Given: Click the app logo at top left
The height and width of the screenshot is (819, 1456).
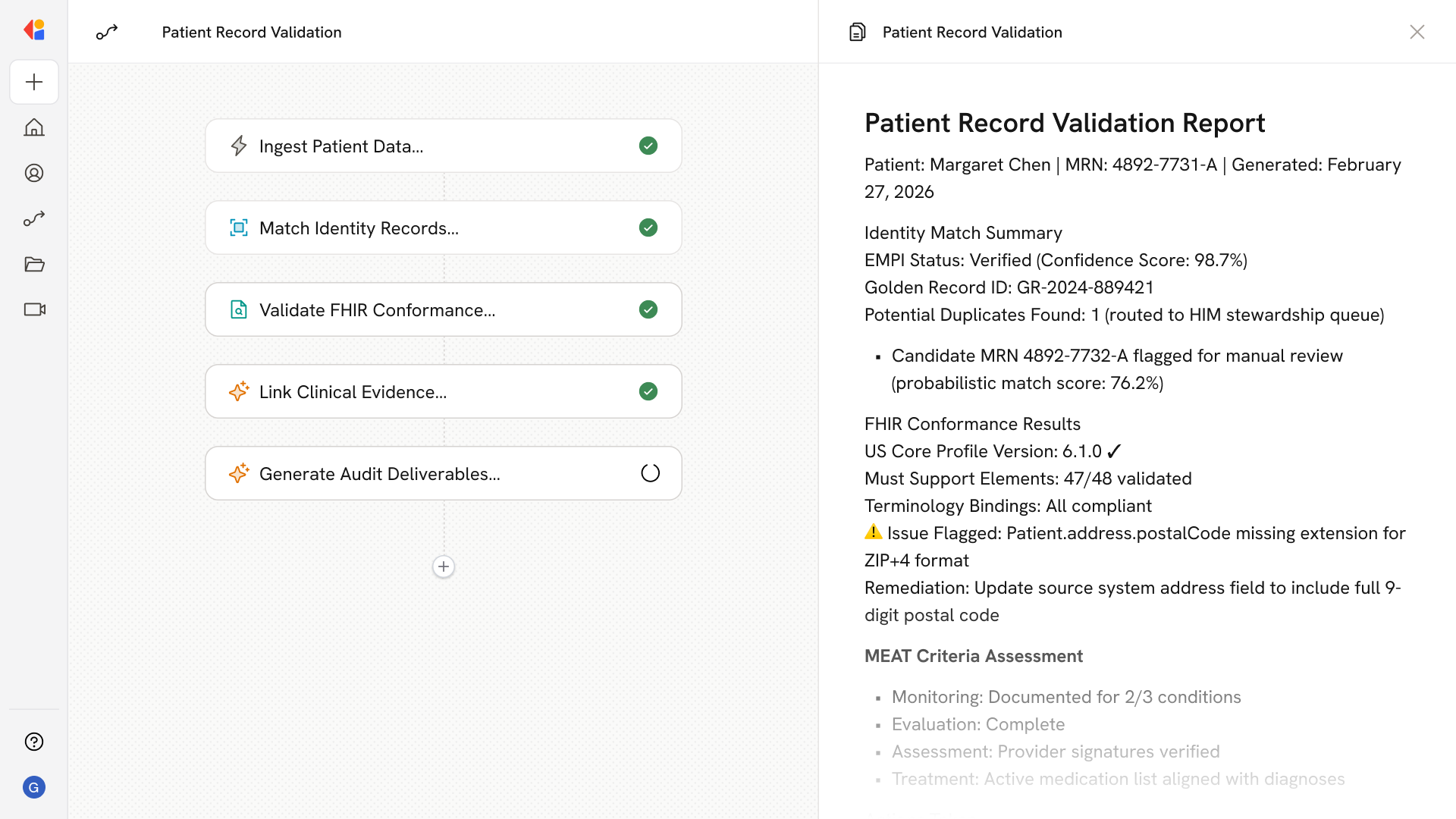Looking at the screenshot, I should click(34, 30).
